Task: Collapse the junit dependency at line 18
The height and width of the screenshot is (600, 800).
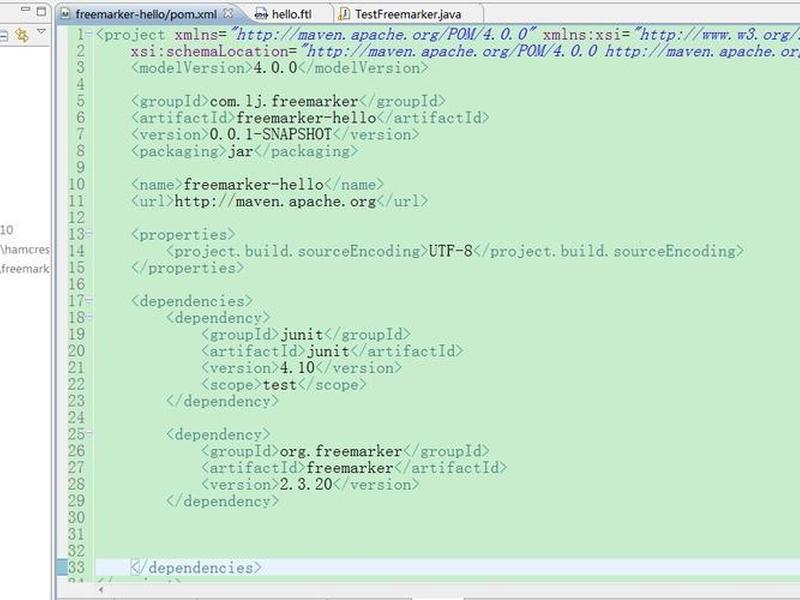Action: (89, 317)
